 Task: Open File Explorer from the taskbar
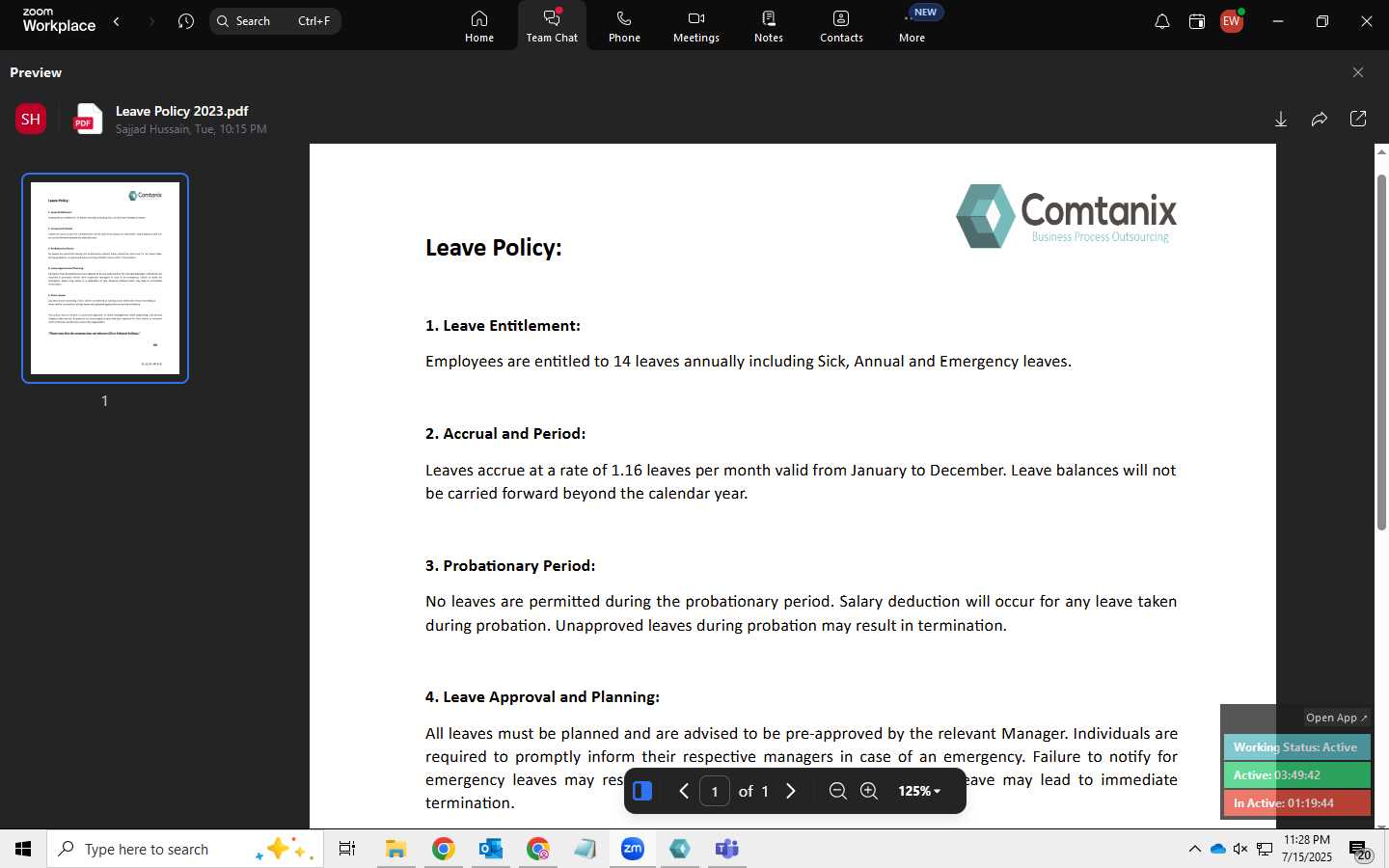395,849
